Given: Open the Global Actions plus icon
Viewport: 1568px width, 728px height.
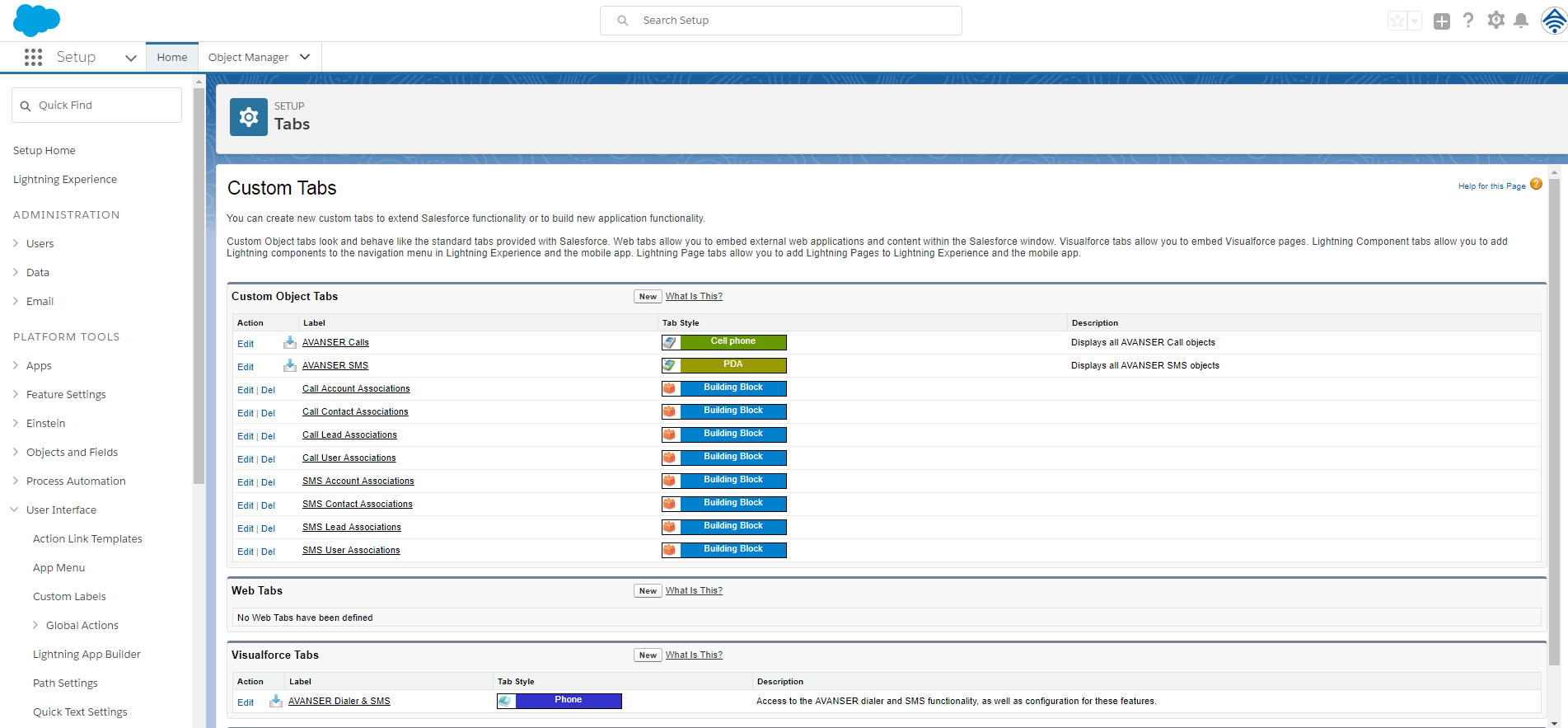Looking at the screenshot, I should 1442,21.
